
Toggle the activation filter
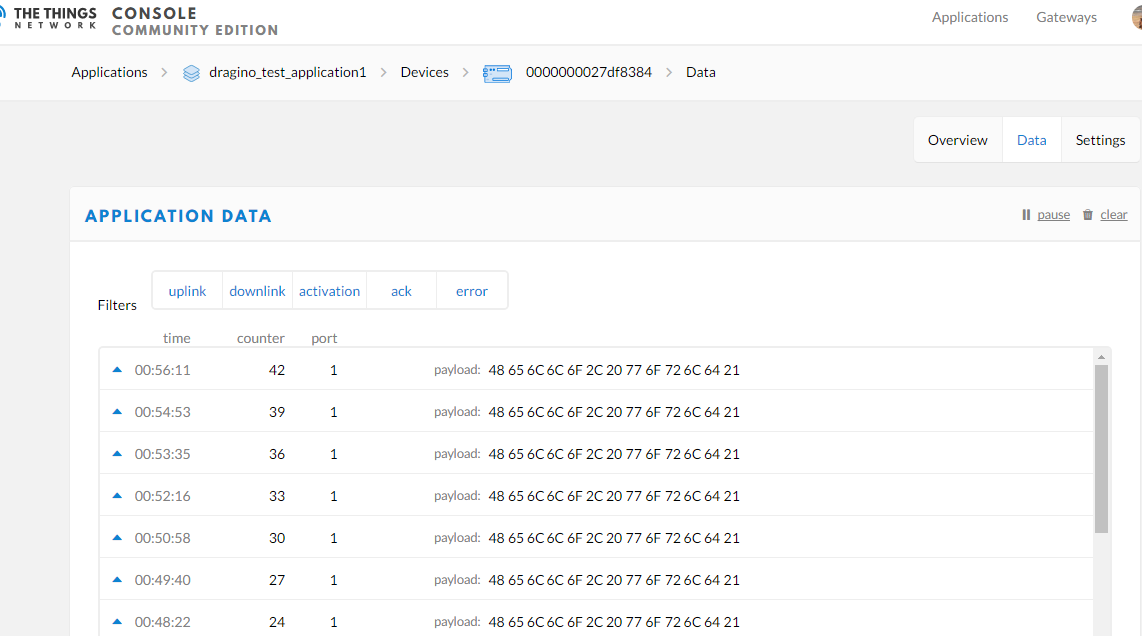pos(329,291)
